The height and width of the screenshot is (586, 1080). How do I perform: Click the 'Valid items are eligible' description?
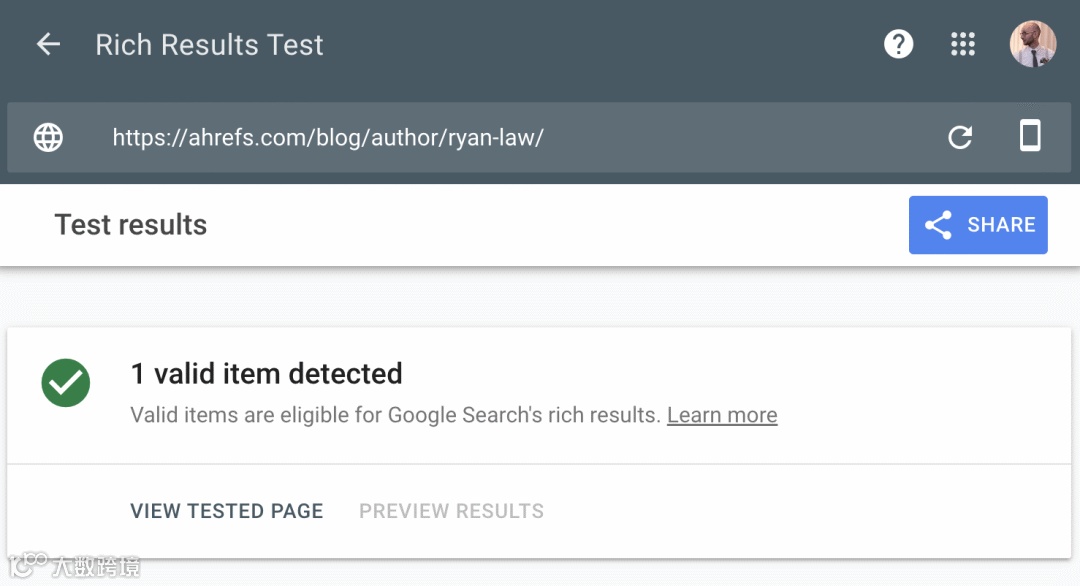396,415
